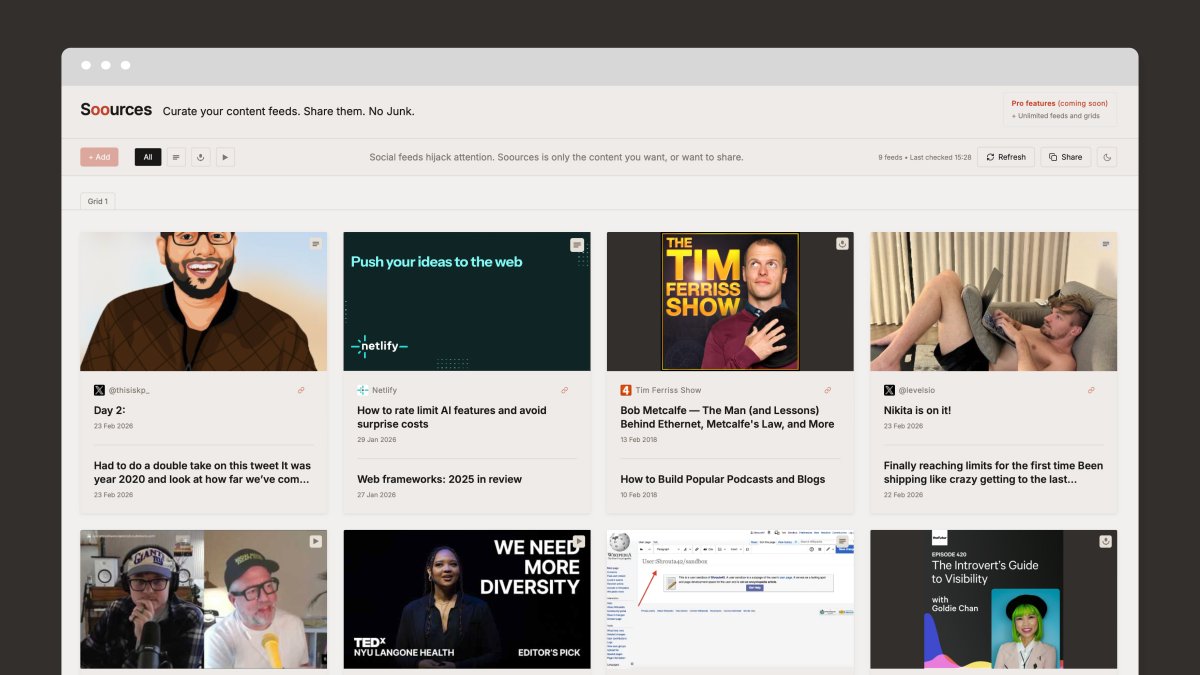Click the Tim Ferriss Show source icon
This screenshot has width=1200, height=675.
626,390
